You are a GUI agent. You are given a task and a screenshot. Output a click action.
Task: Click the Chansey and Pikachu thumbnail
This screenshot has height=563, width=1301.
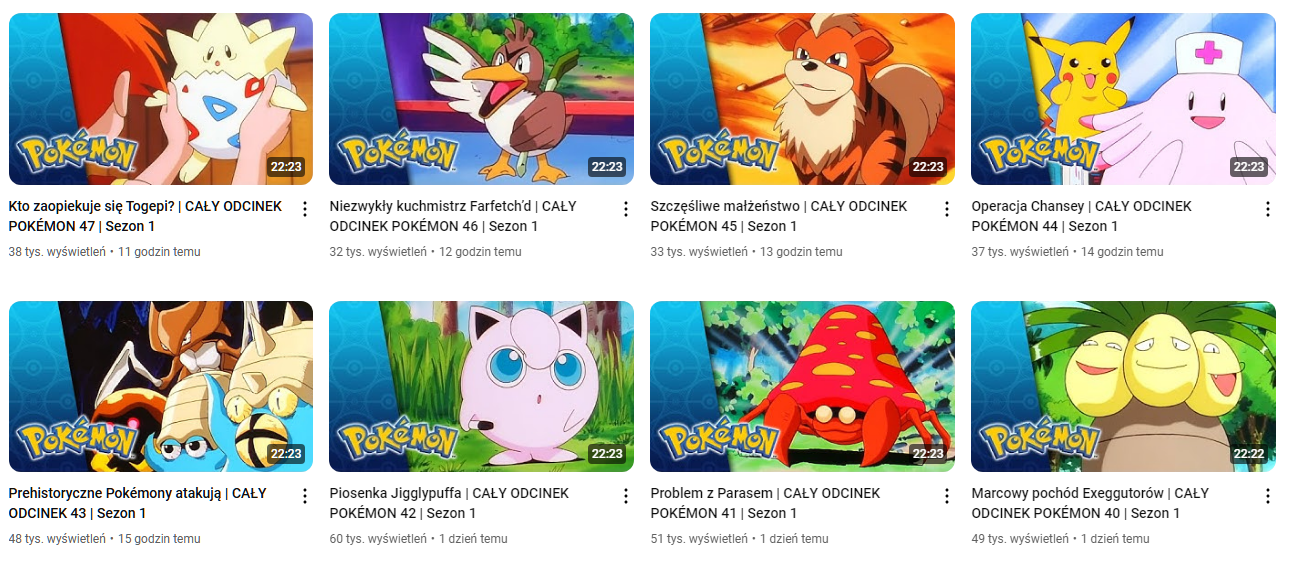1123,99
